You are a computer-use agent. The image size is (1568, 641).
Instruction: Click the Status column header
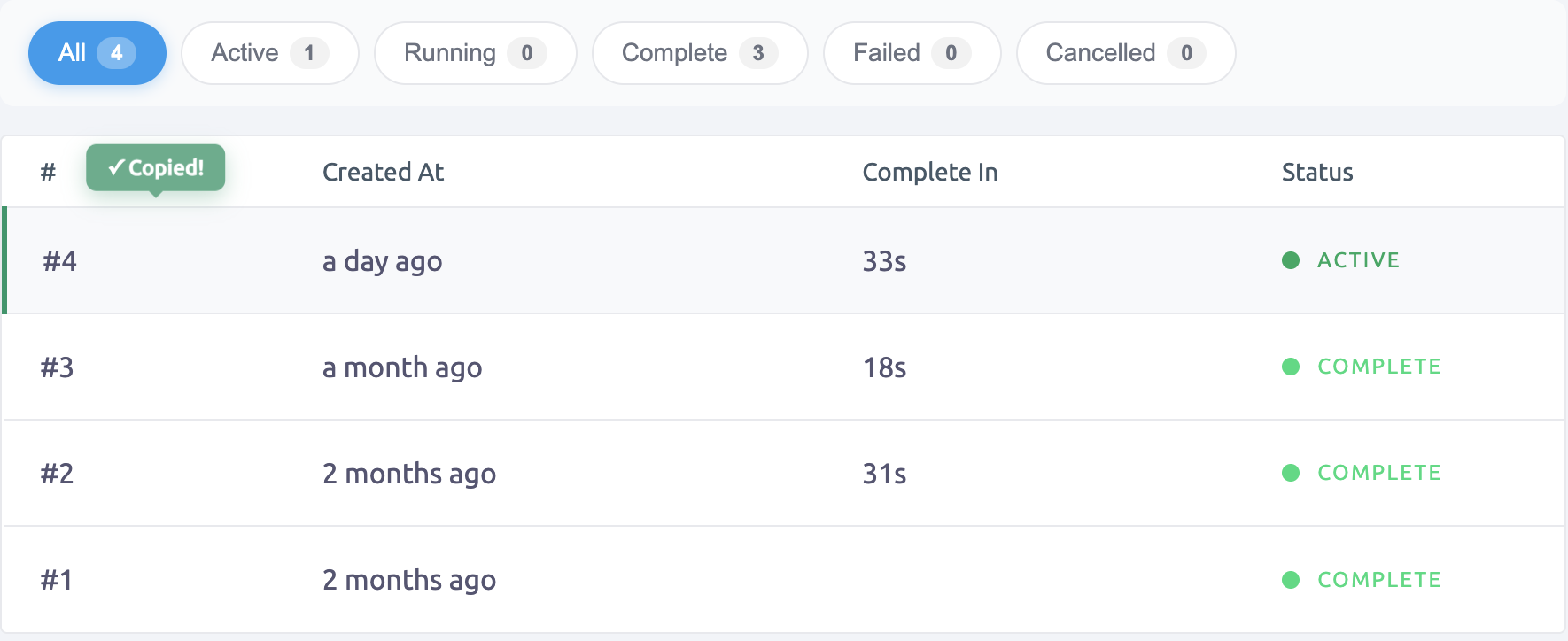[x=1316, y=172]
